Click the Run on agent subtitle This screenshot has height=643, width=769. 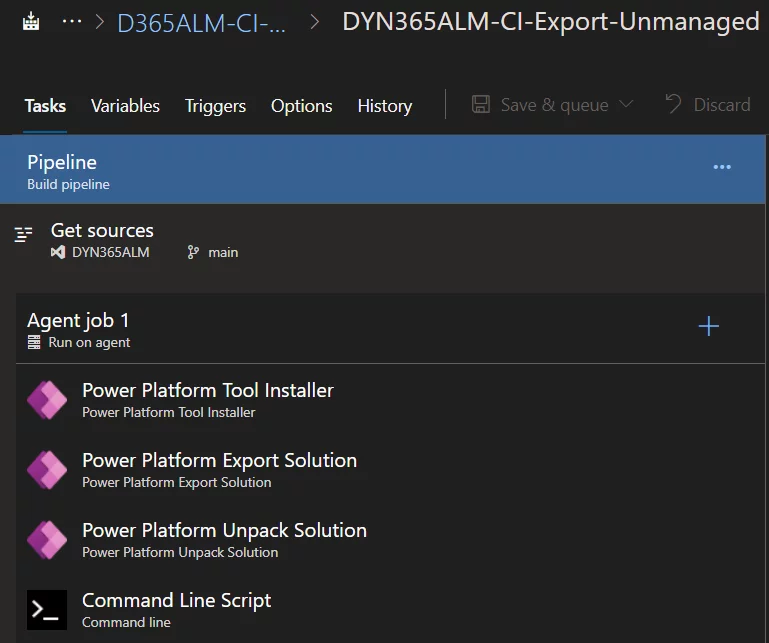pos(89,342)
